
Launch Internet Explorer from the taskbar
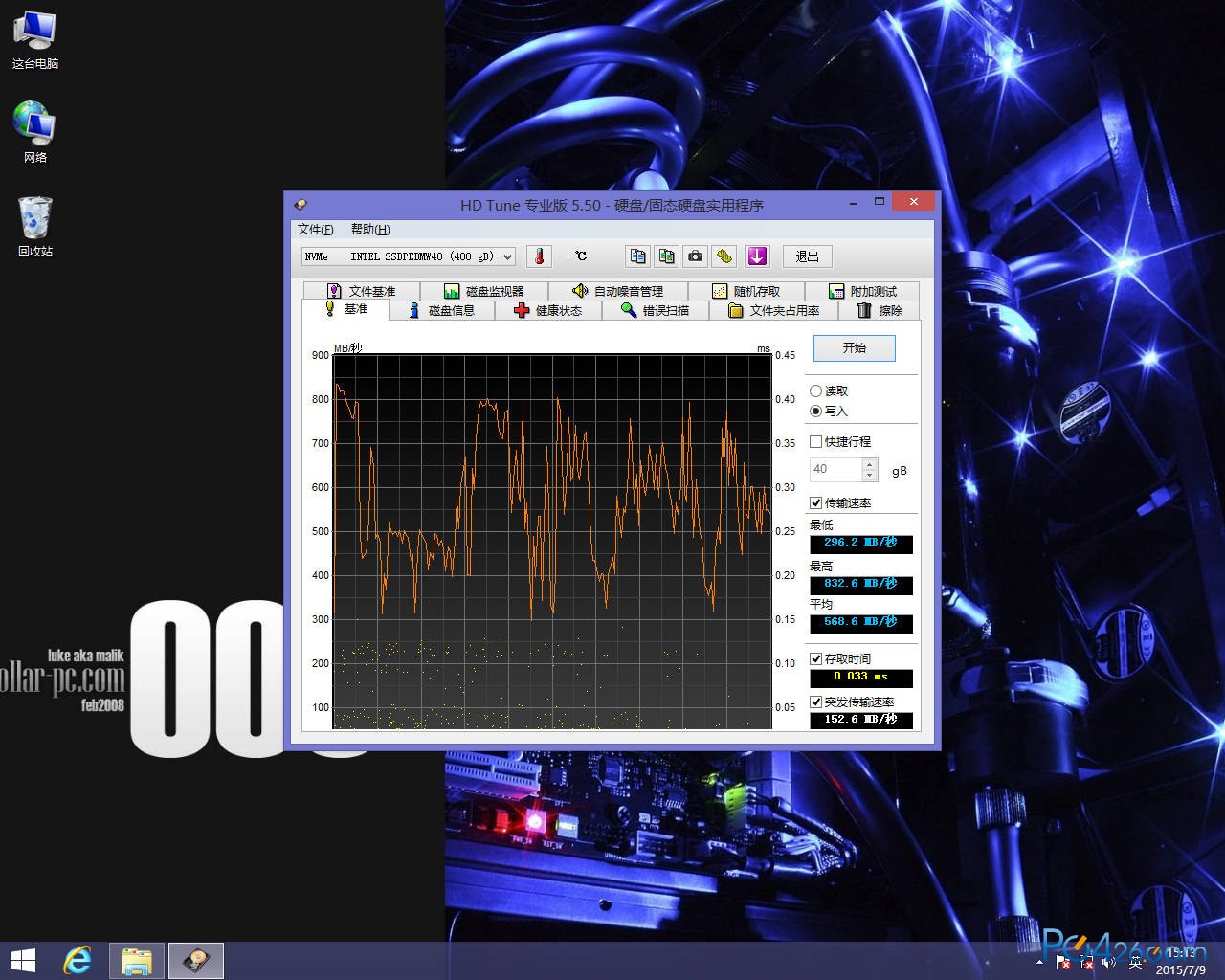coord(78,961)
